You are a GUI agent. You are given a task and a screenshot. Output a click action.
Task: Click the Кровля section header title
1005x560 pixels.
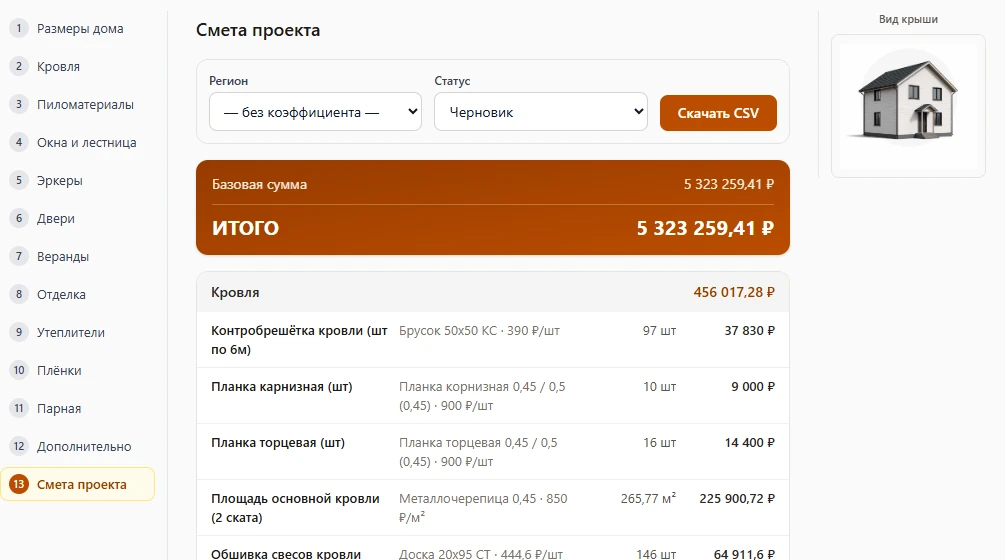[235, 292]
